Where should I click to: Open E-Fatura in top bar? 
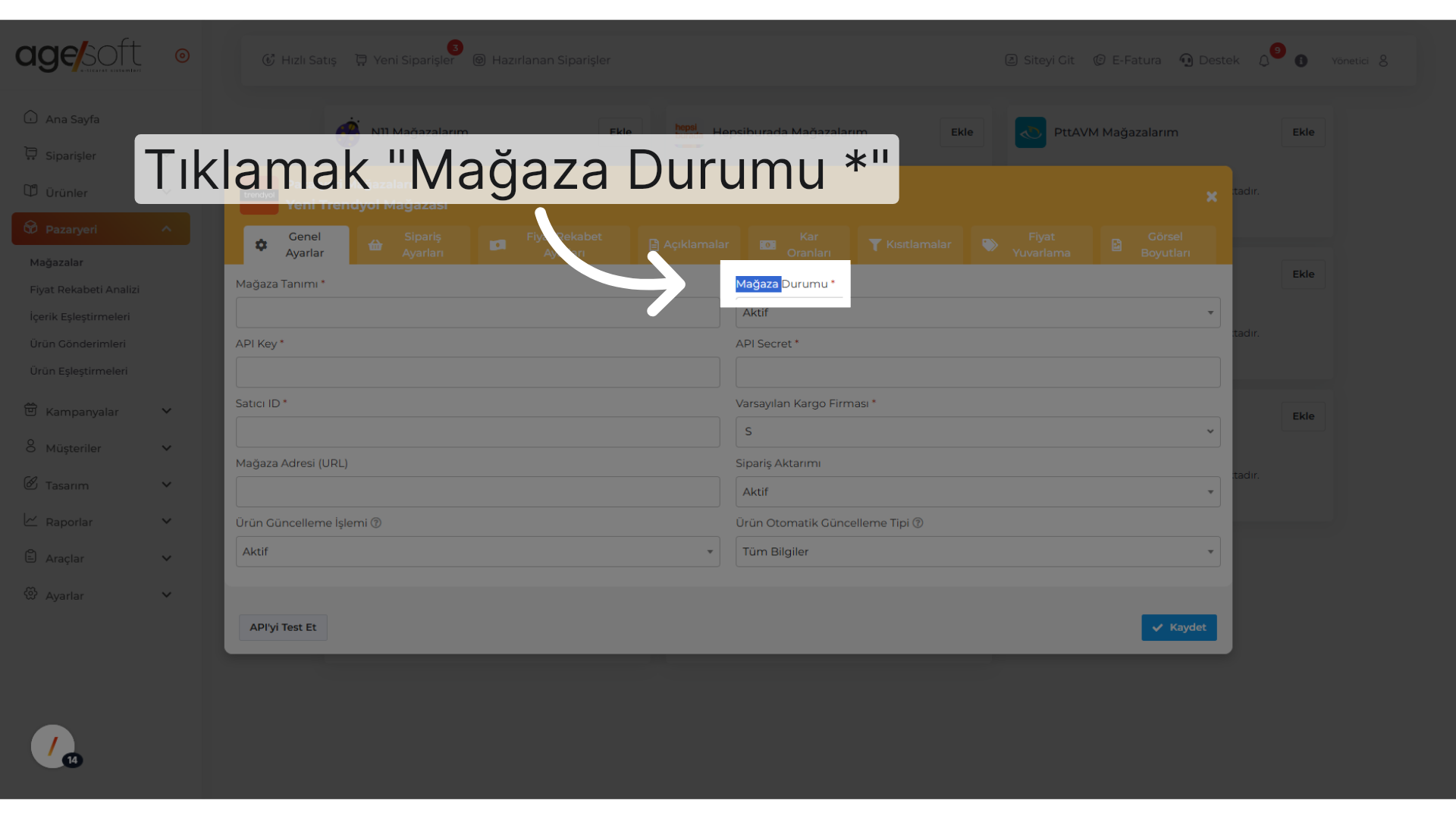click(1127, 60)
